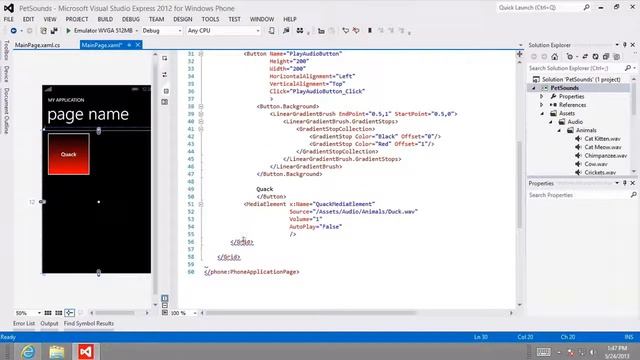Click the Find in Files binoculars icon

(300, 31)
